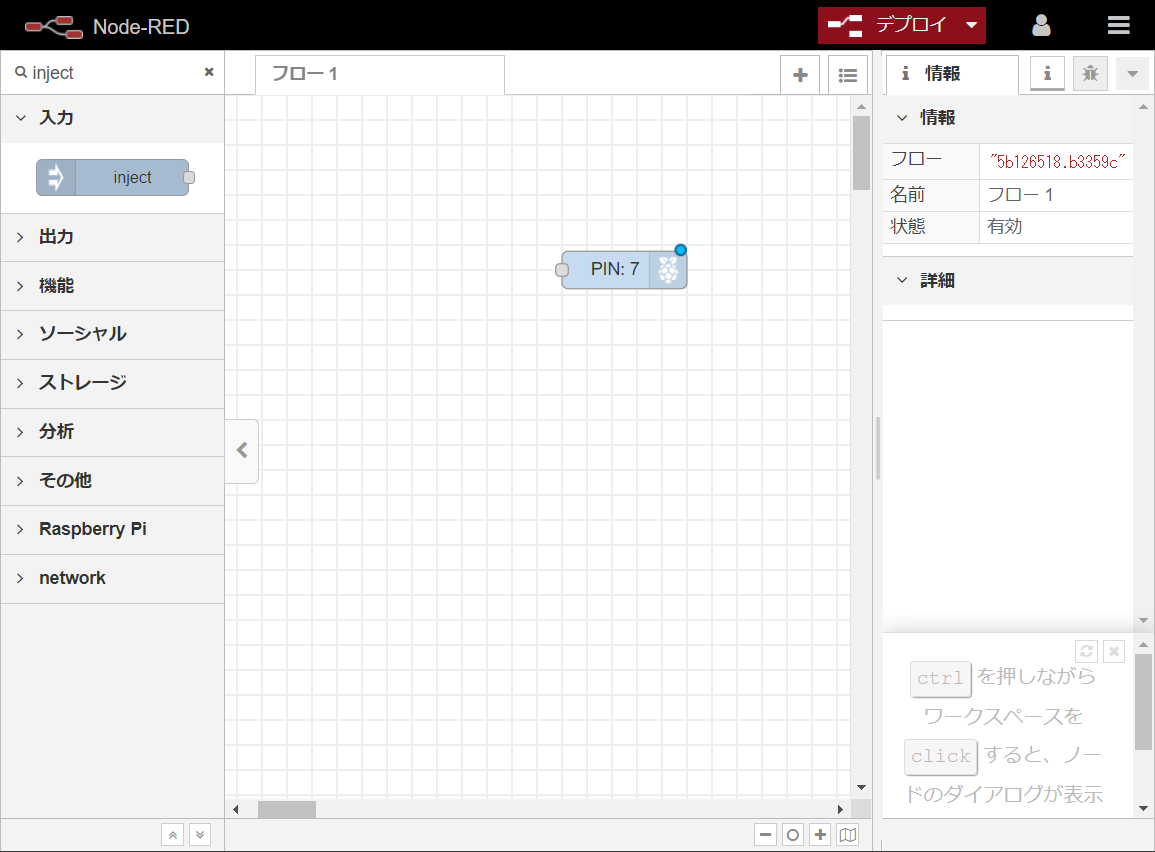This screenshot has height=852, width=1155.
Task: Collapse all palette categories button
Action: tap(172, 835)
